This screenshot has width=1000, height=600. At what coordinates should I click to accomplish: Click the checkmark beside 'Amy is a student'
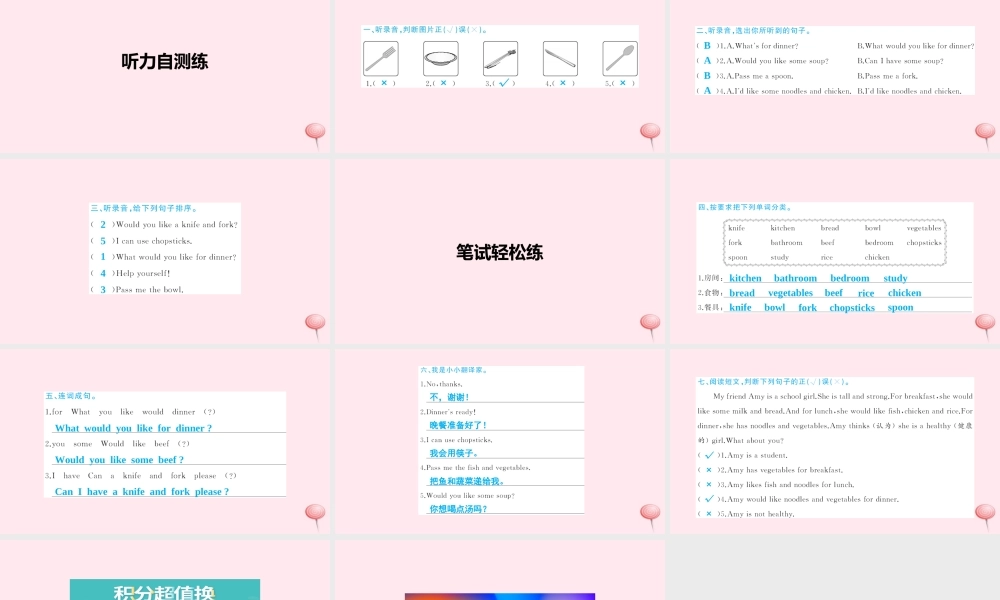[x=709, y=455]
